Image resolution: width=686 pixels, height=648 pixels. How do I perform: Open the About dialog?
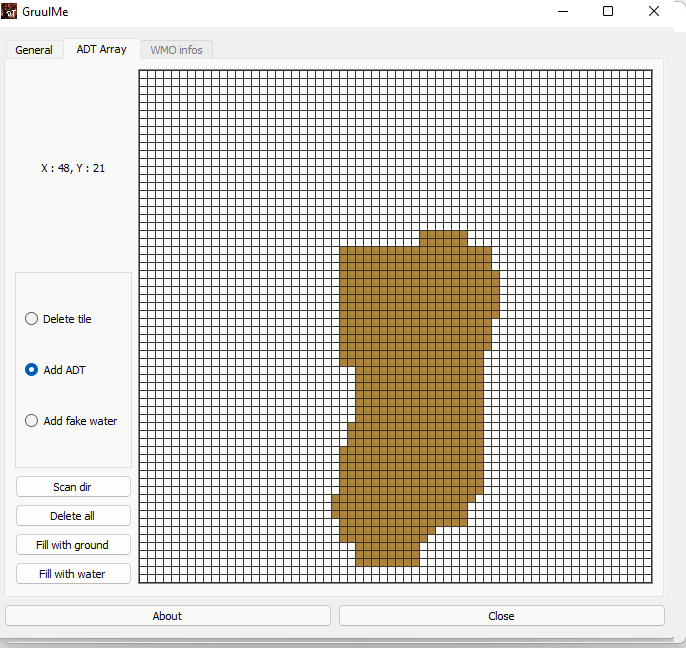tap(167, 616)
